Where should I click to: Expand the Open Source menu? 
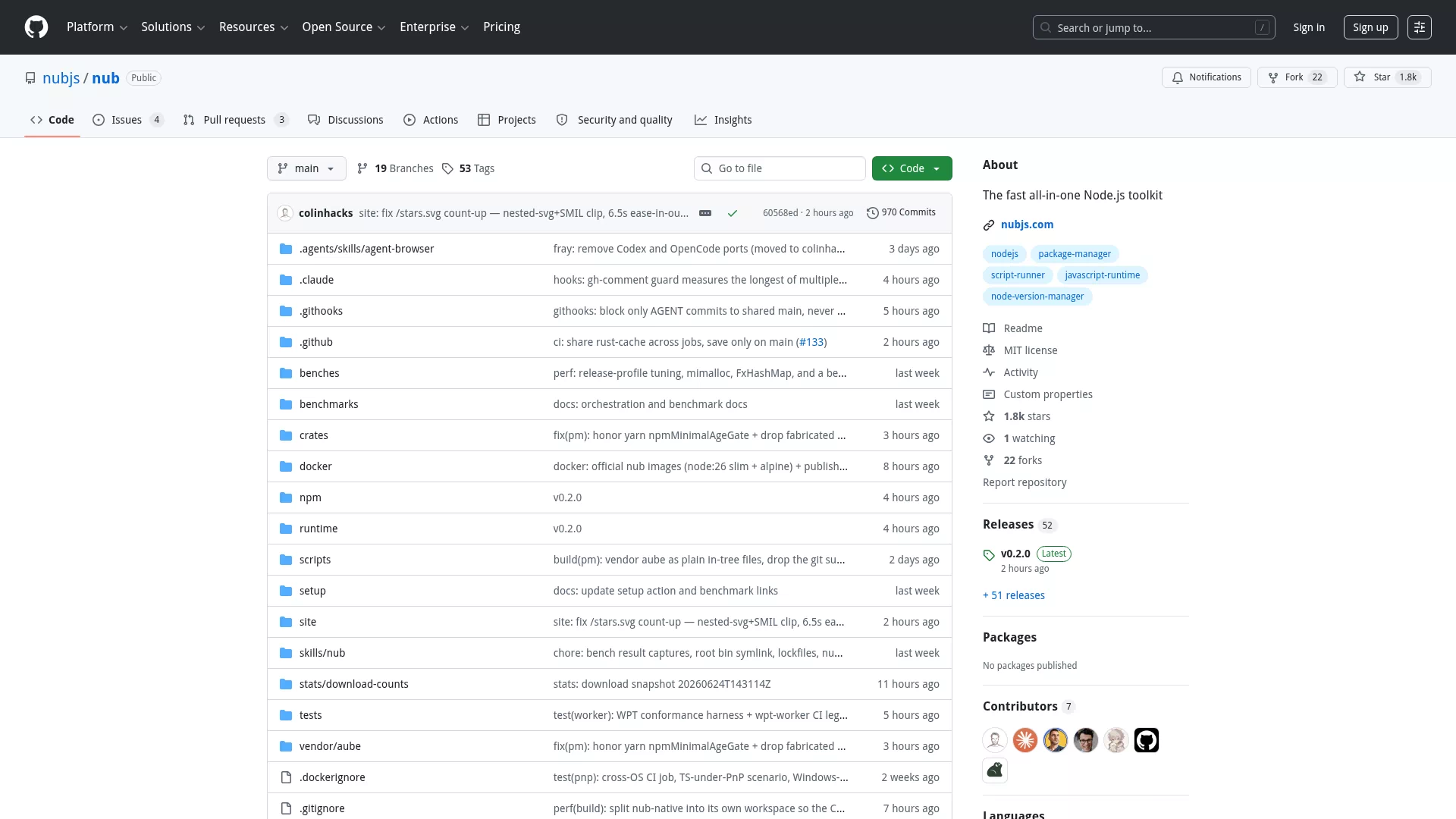[344, 27]
